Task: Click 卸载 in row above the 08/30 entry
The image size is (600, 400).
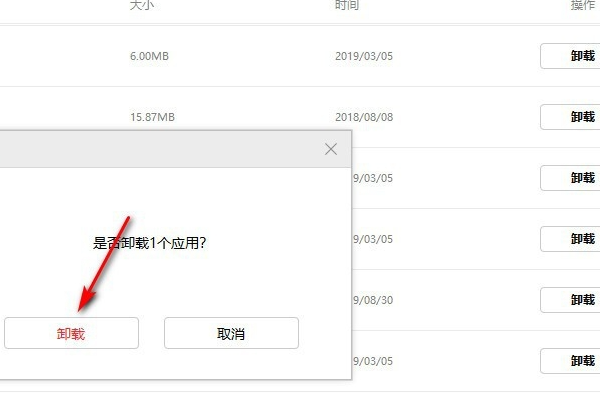Action: (x=570, y=239)
